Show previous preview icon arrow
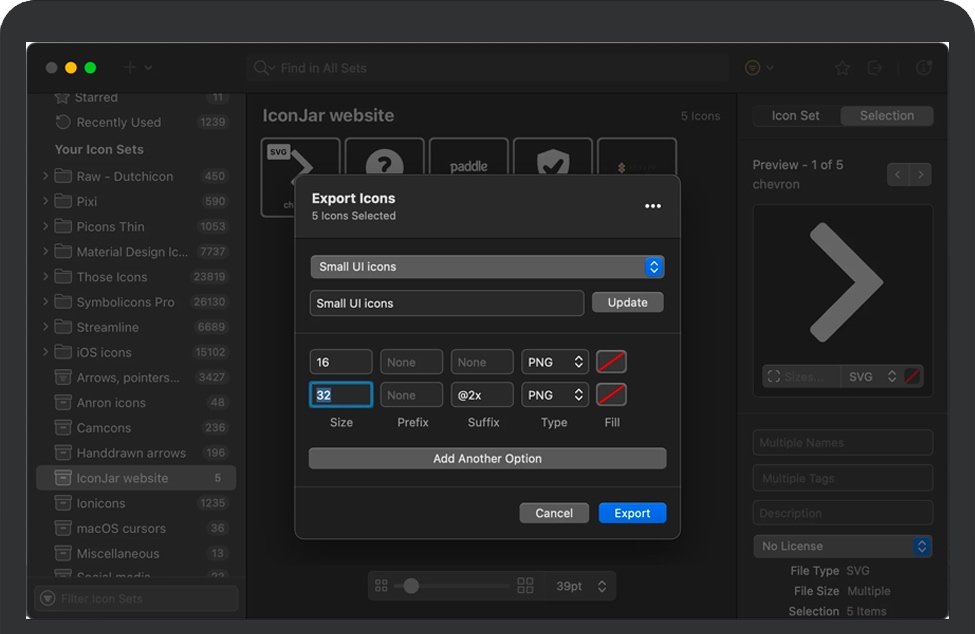This screenshot has height=634, width=975. coord(898,175)
